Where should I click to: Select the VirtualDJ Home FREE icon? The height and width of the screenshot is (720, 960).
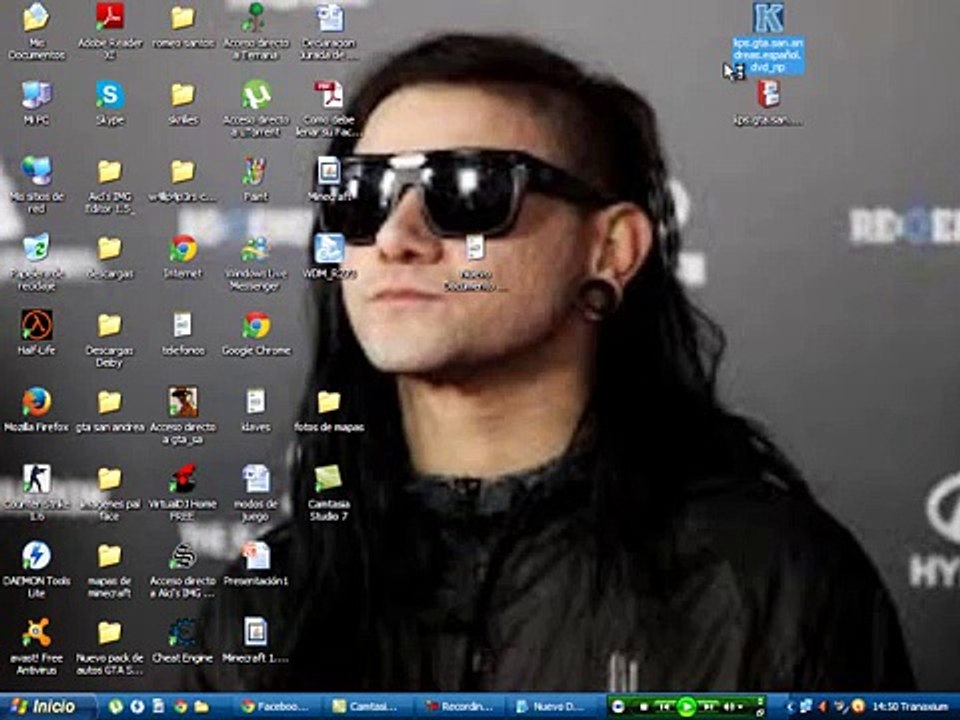[182, 479]
